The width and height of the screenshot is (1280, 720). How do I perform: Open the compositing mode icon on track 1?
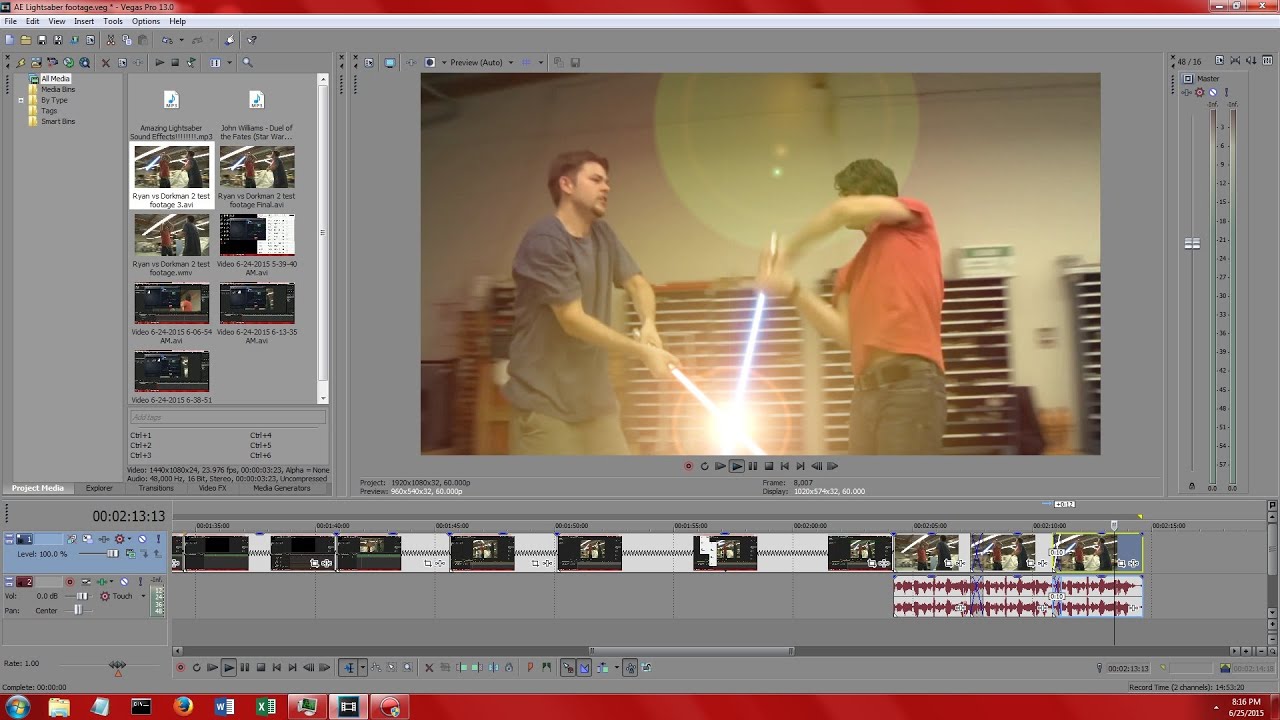[131, 554]
